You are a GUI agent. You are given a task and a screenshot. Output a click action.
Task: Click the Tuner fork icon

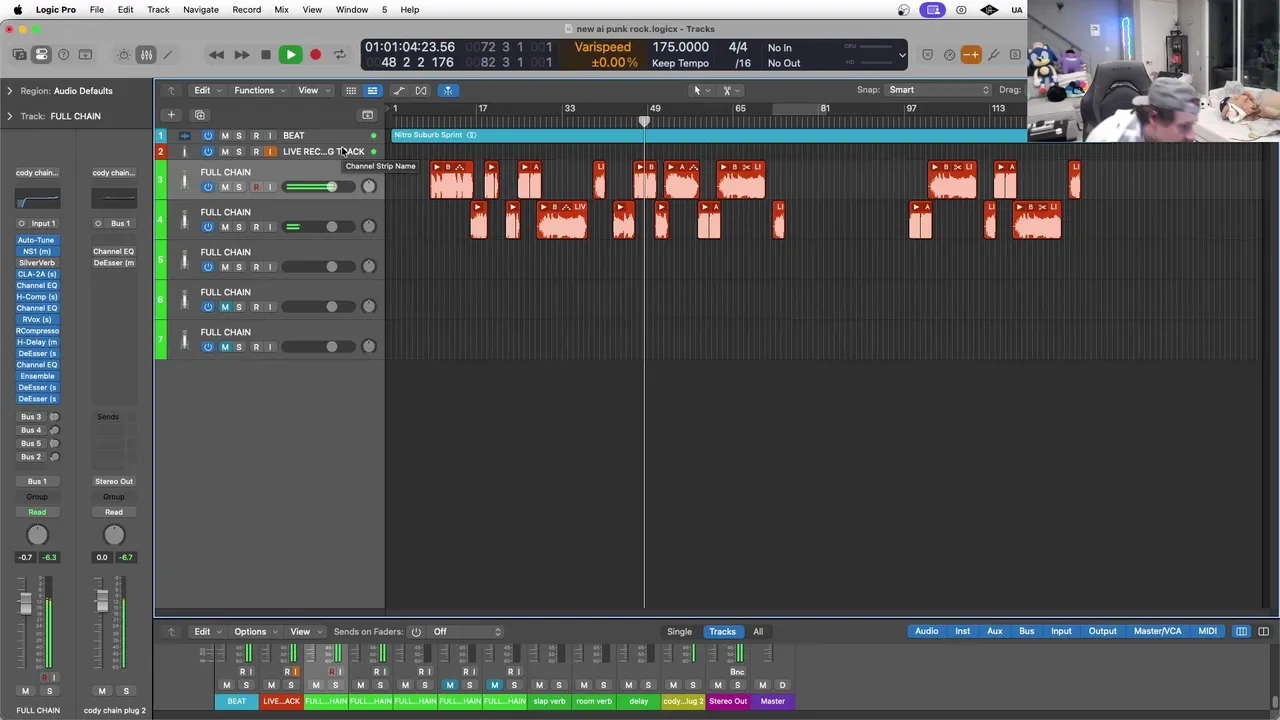point(993,55)
